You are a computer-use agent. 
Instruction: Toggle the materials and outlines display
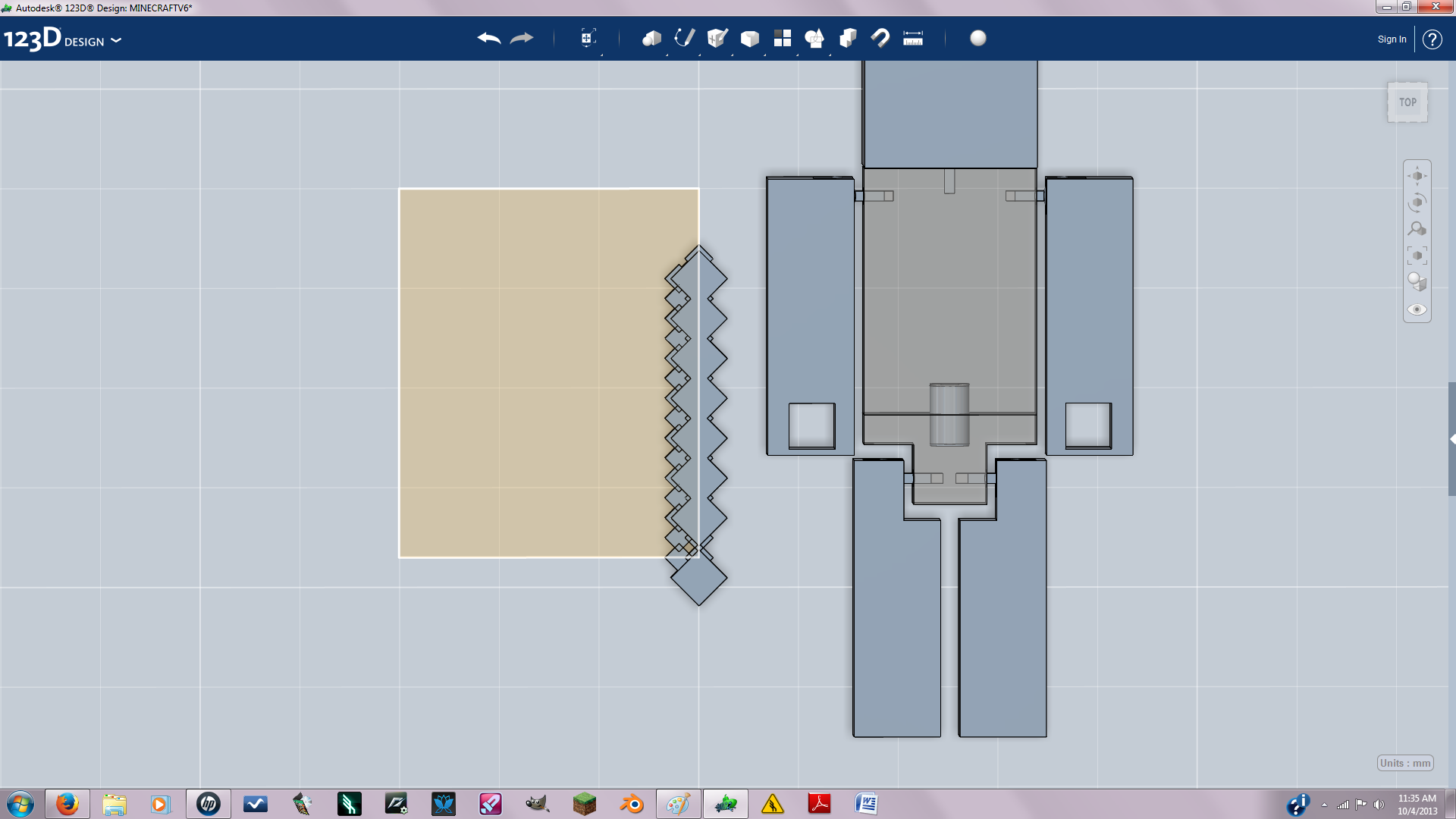(x=1417, y=282)
